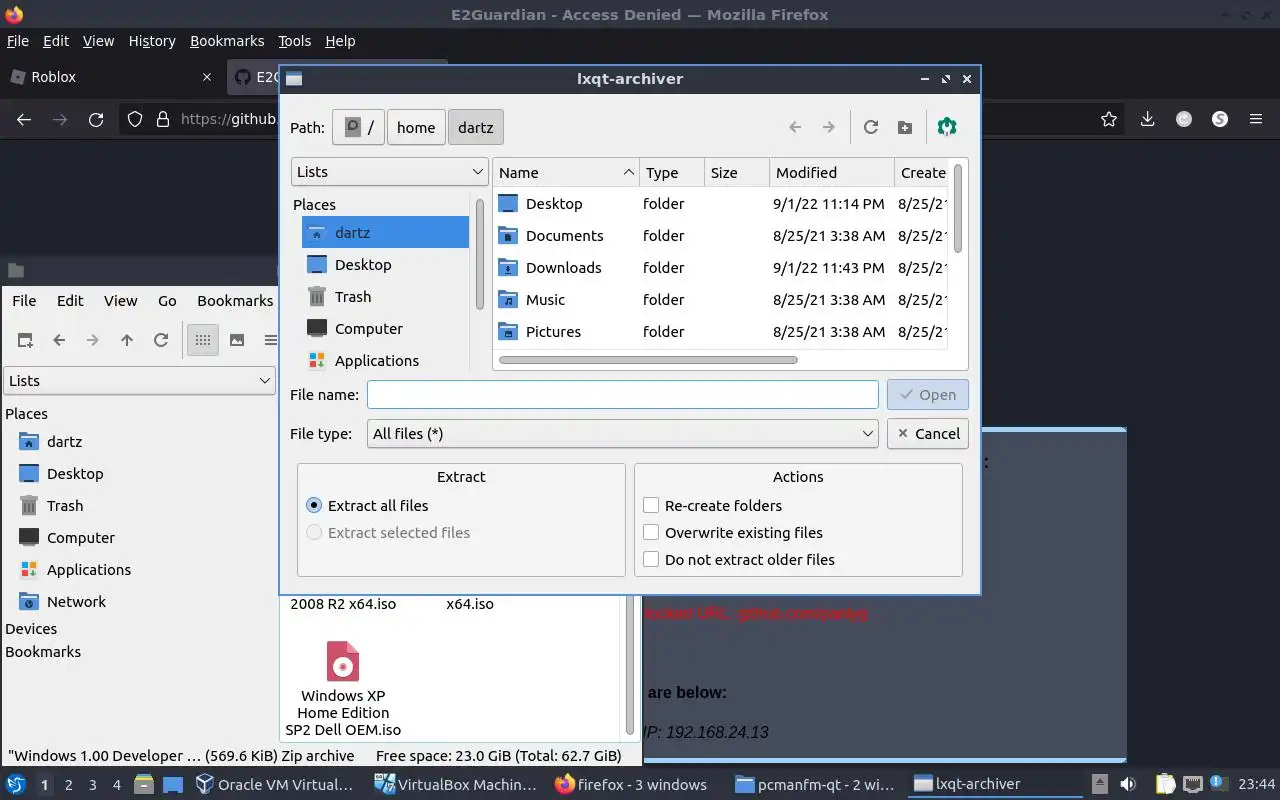The image size is (1280, 800).
Task: Click the green gear options icon in the dialog
Action: (947, 127)
